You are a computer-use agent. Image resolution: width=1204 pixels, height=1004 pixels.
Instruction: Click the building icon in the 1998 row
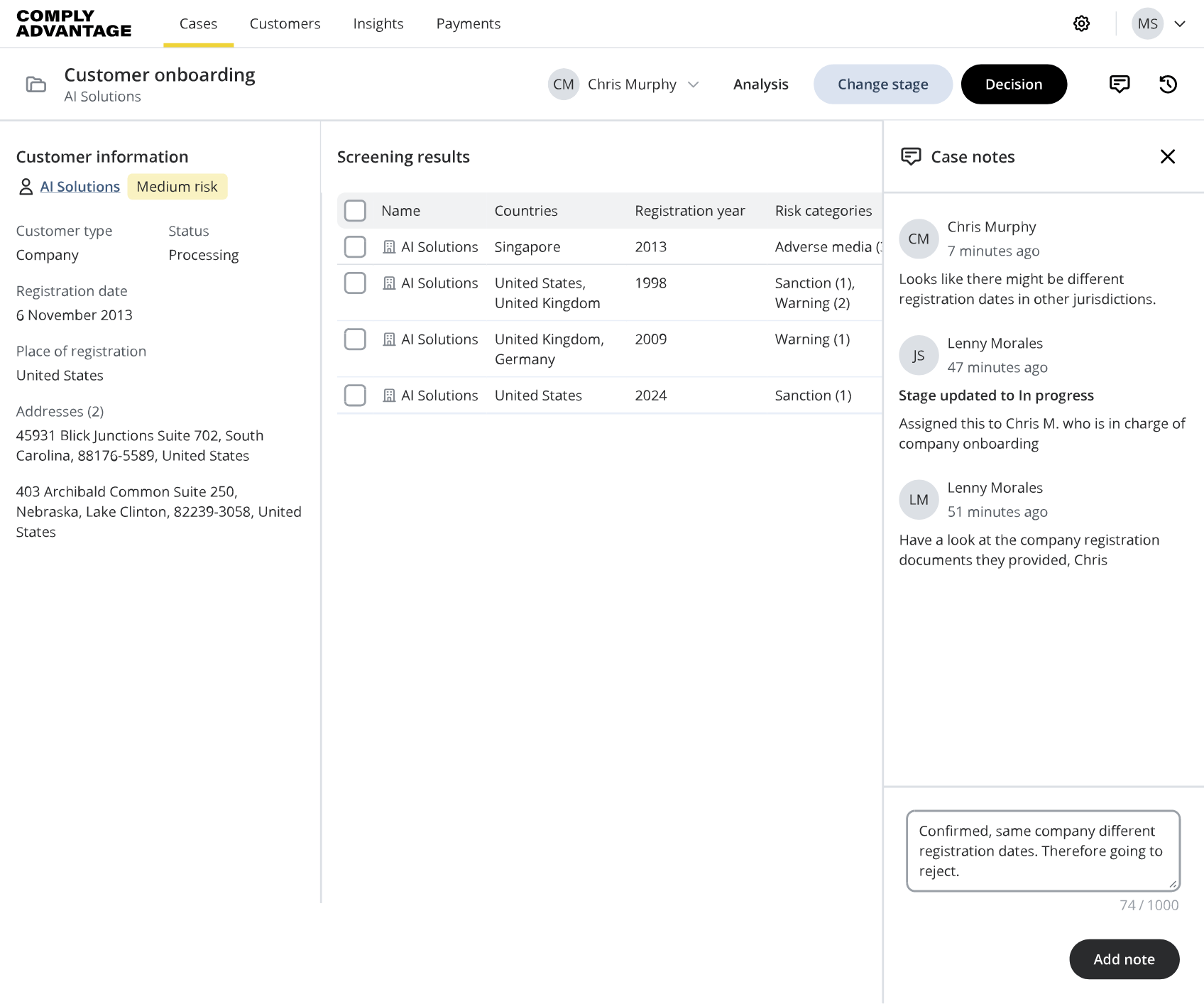pyautogui.click(x=389, y=283)
